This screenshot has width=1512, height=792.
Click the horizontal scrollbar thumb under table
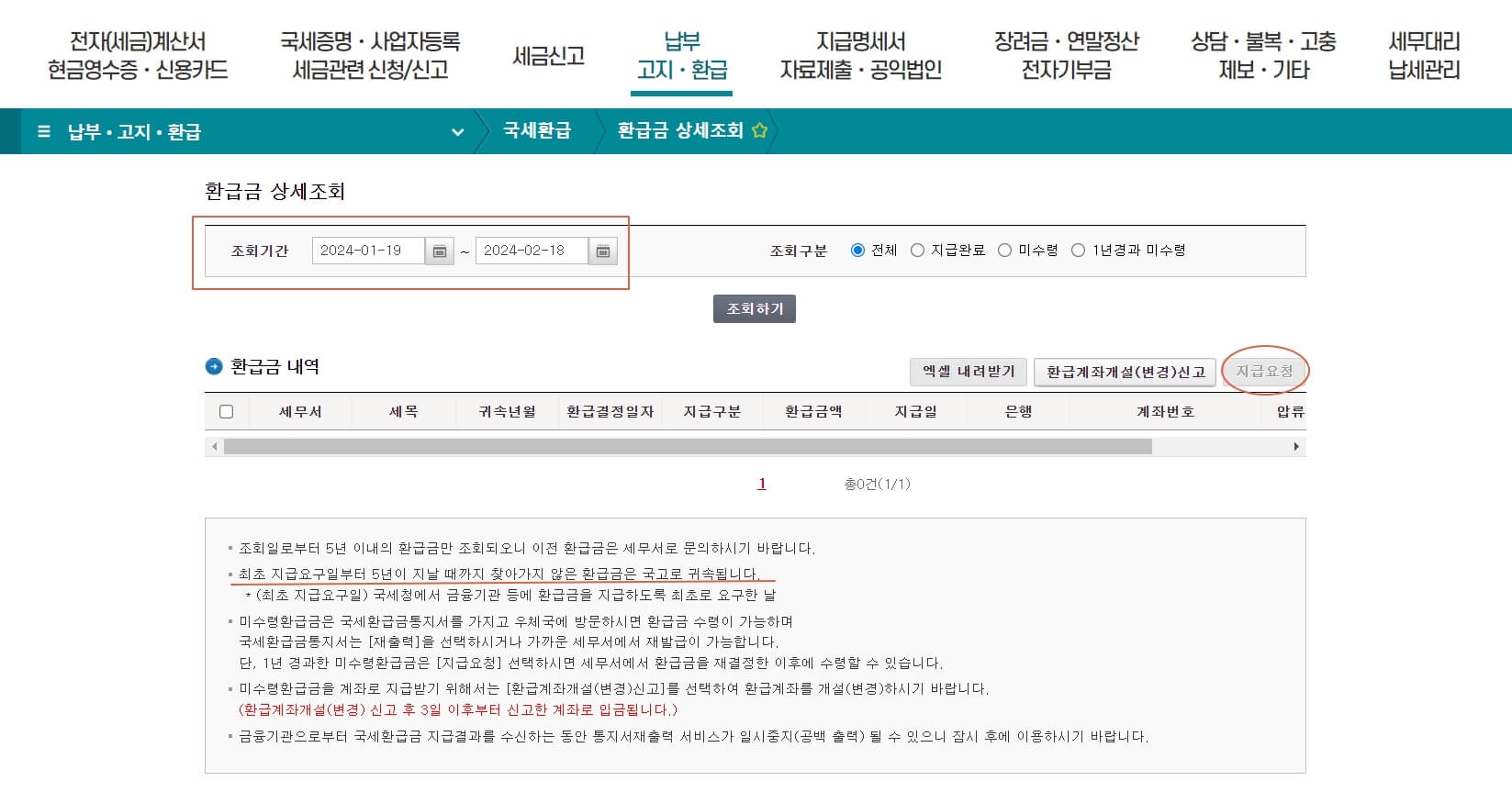click(x=688, y=447)
